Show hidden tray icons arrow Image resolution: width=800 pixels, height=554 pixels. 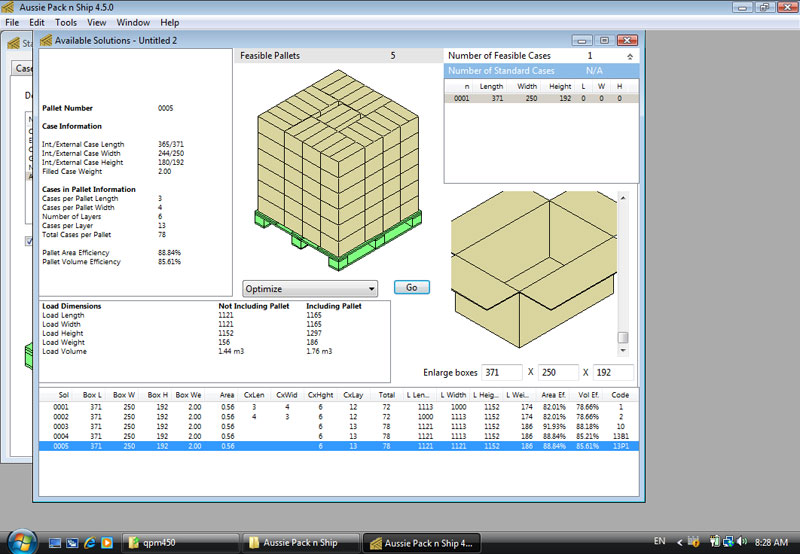pyautogui.click(x=680, y=542)
